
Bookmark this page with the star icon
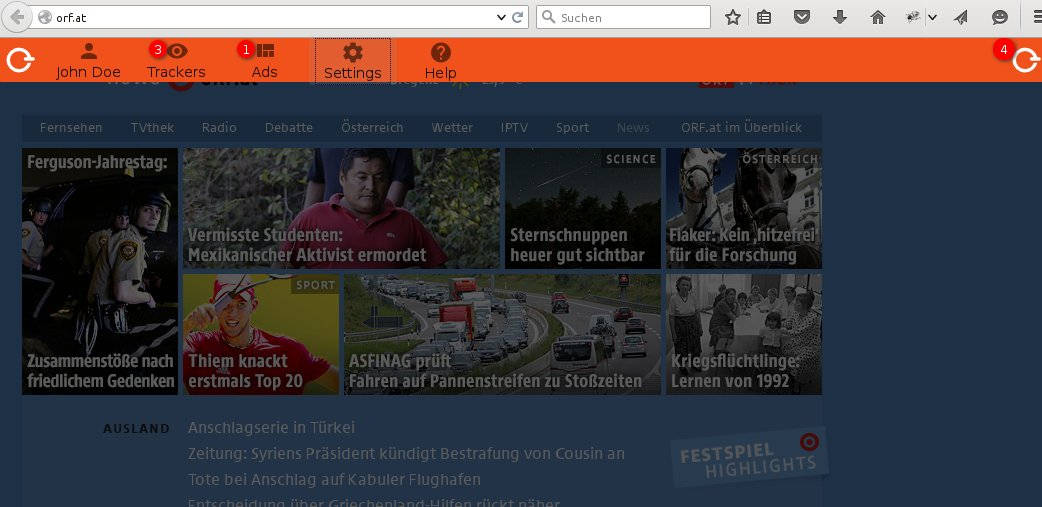click(733, 17)
